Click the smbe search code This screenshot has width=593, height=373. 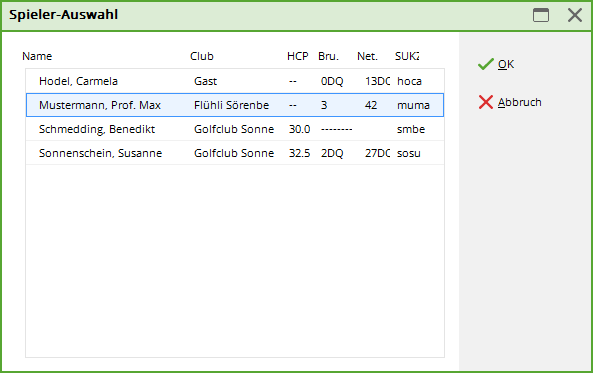point(411,129)
